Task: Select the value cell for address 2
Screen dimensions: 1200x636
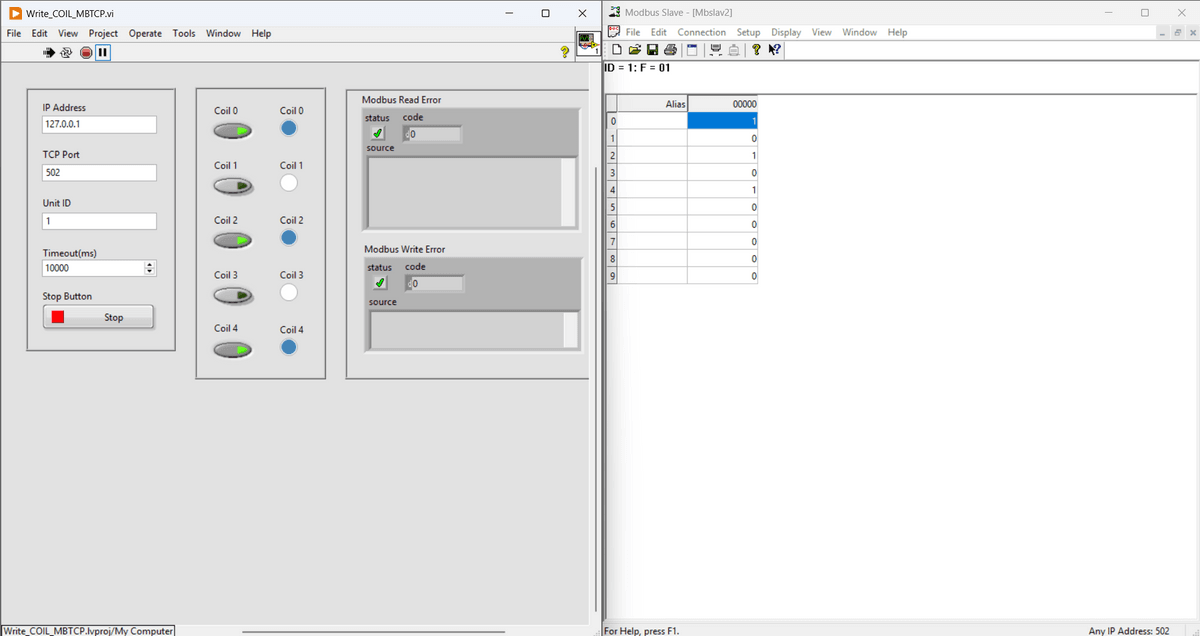Action: [723, 155]
